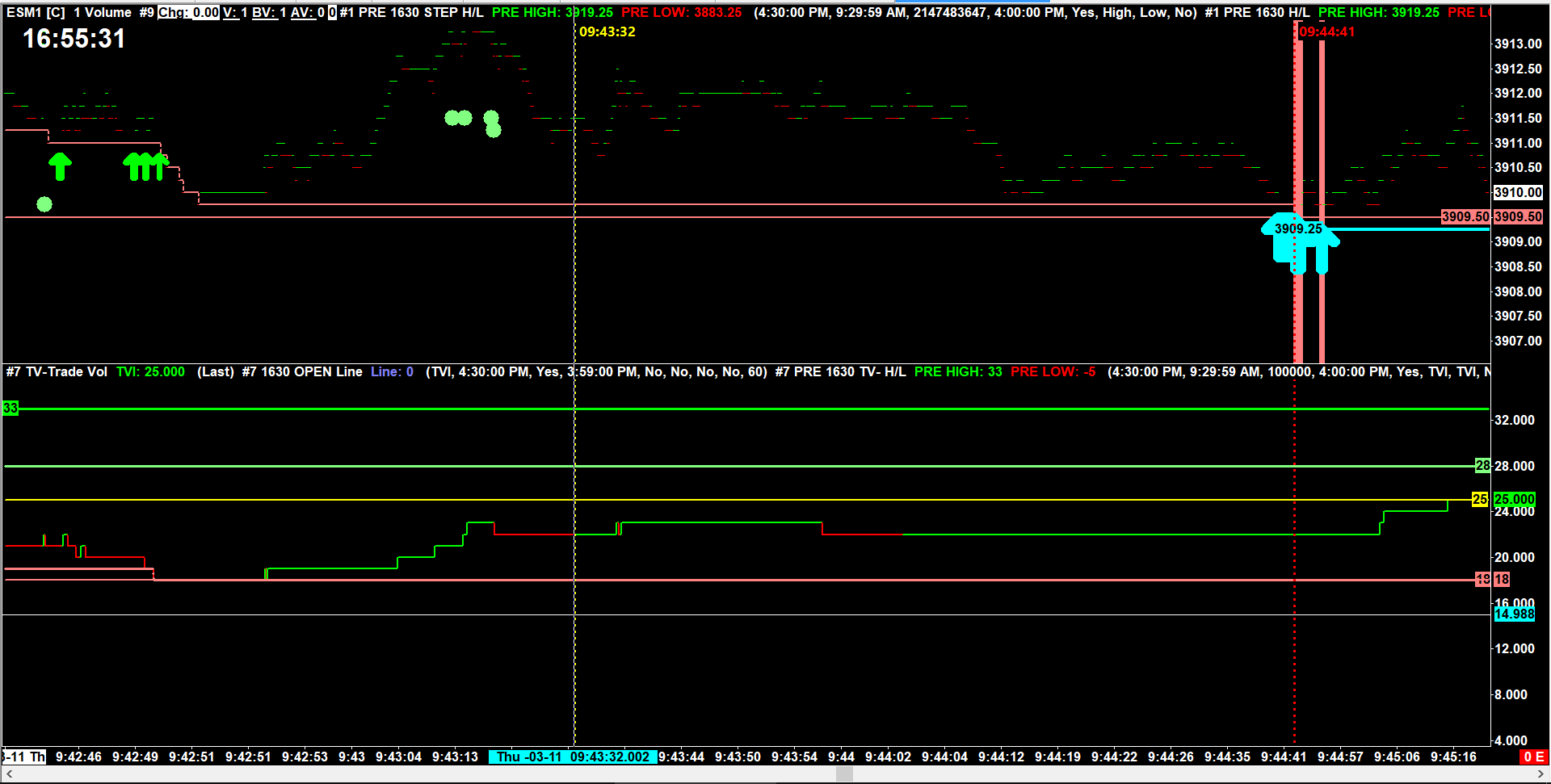Viewport: 1551px width, 784px height.
Task: Click the horizontal scrollbar thumb
Action: click(844, 774)
